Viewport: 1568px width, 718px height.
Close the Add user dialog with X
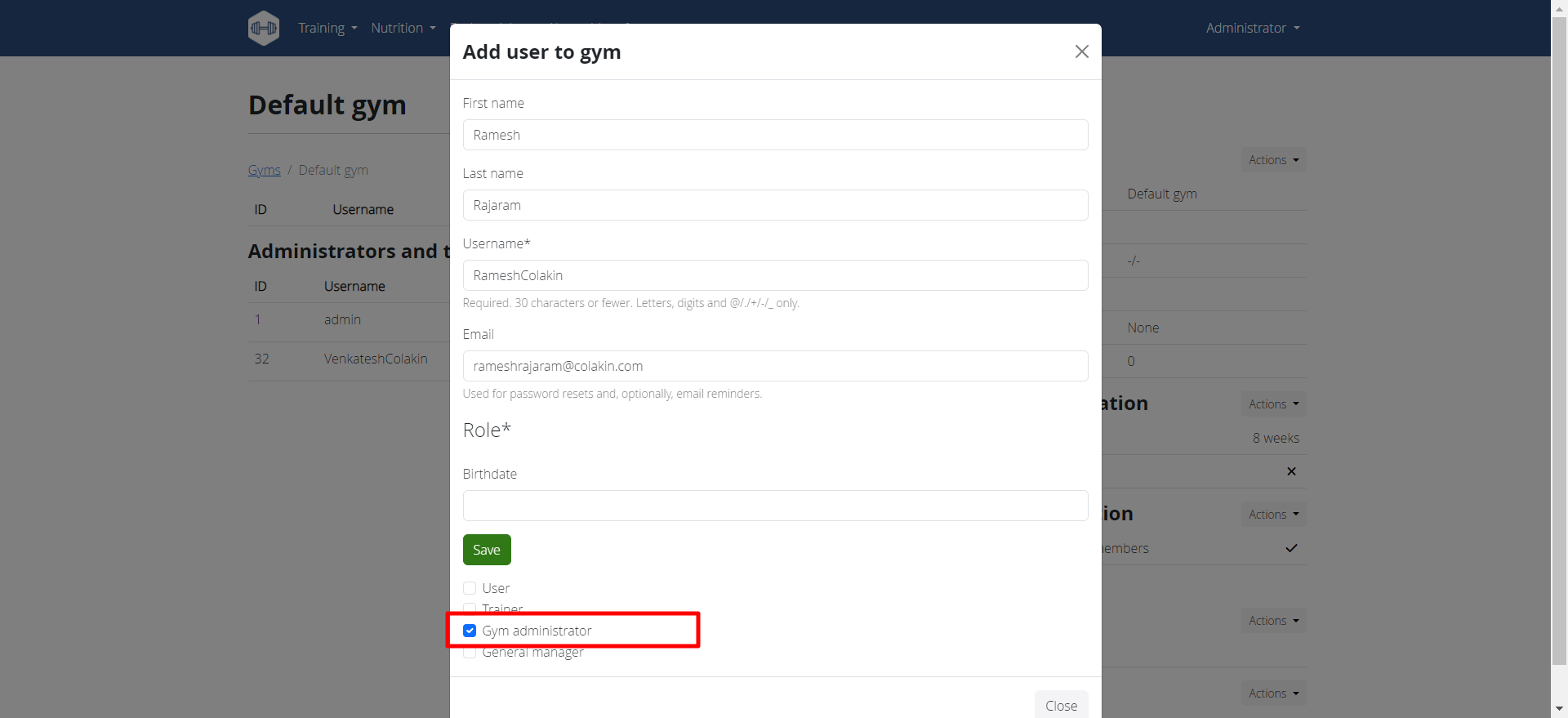point(1081,51)
